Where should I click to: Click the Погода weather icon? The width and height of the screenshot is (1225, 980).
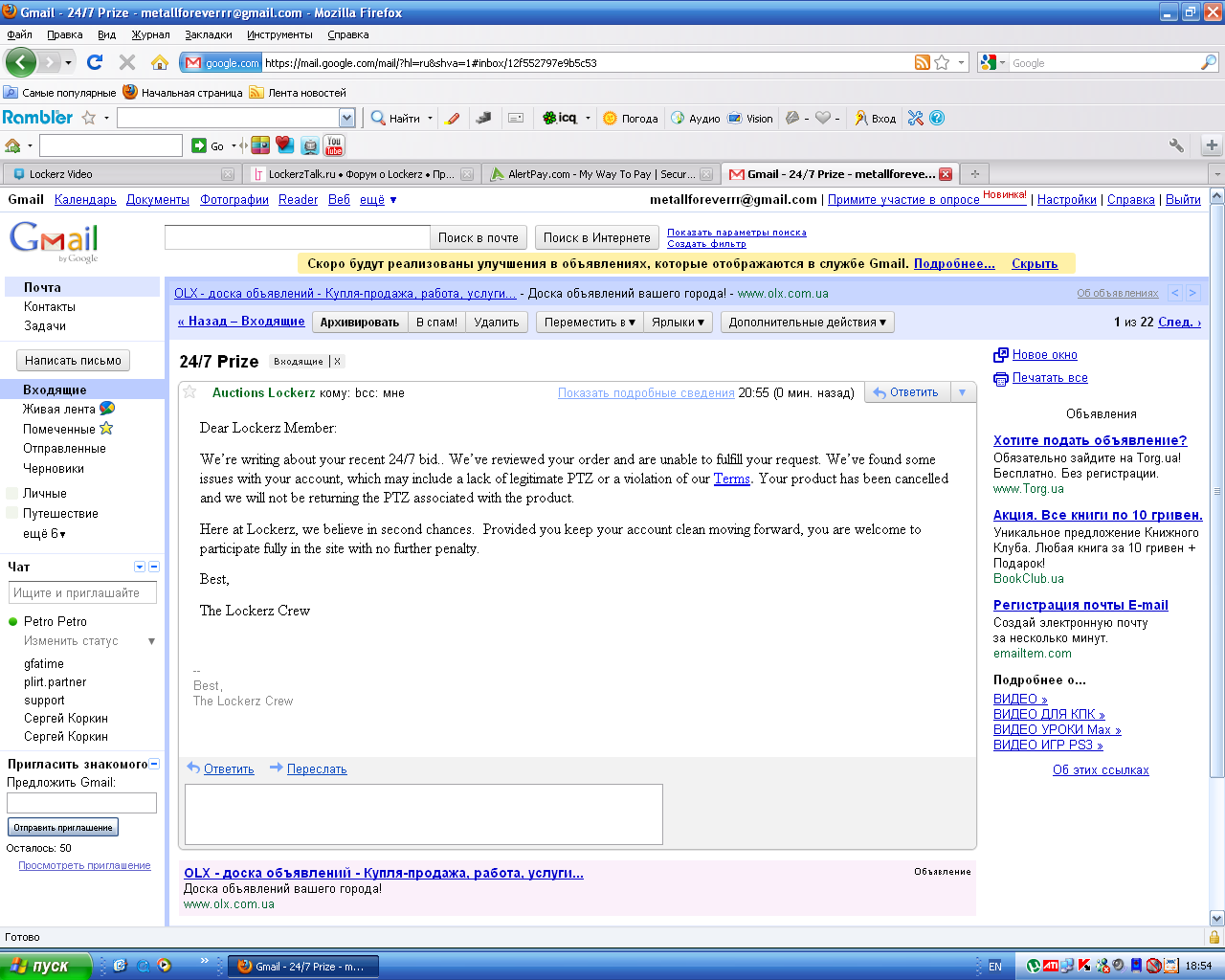(631, 118)
